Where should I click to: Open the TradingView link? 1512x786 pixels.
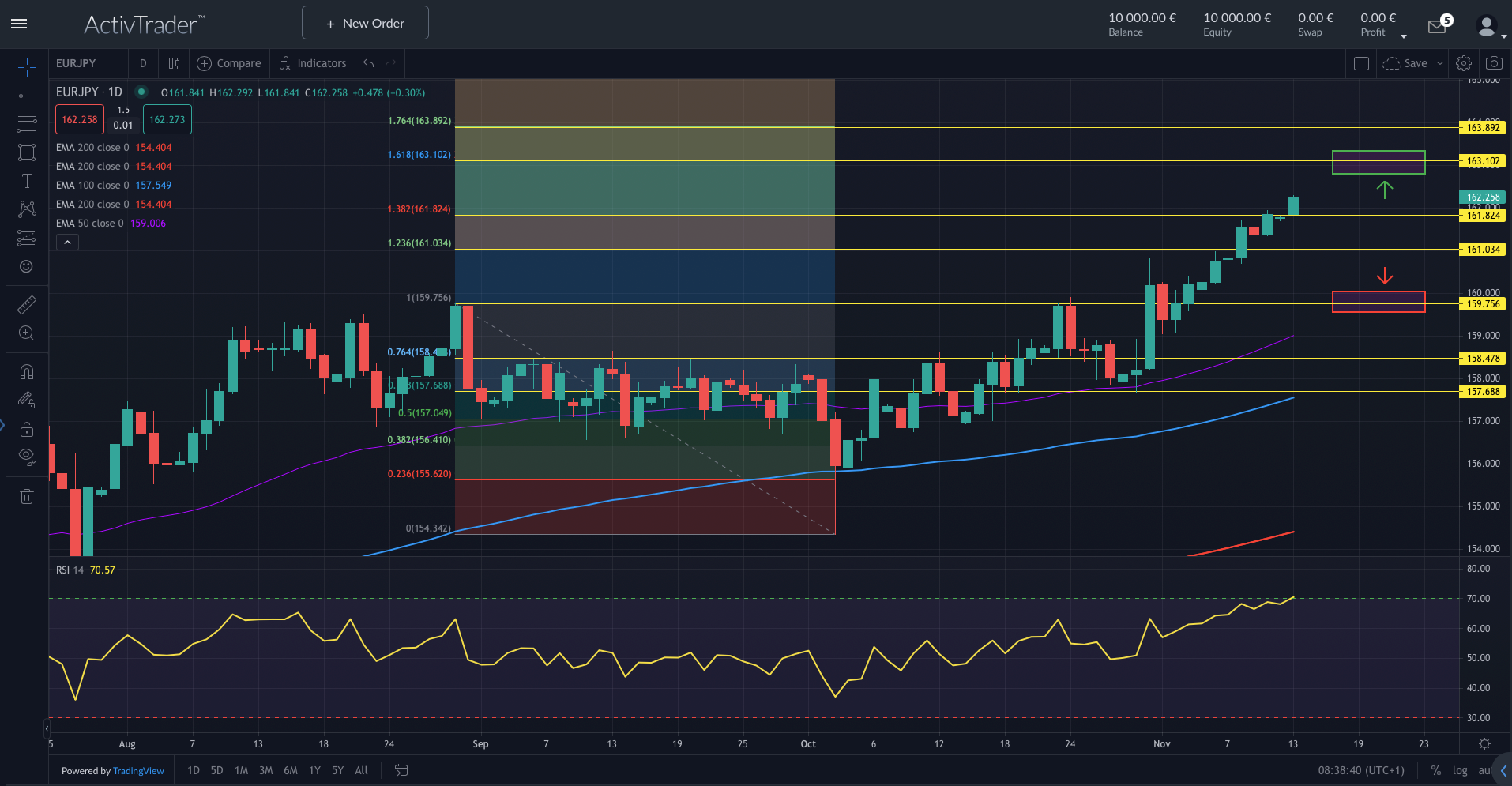pos(138,770)
